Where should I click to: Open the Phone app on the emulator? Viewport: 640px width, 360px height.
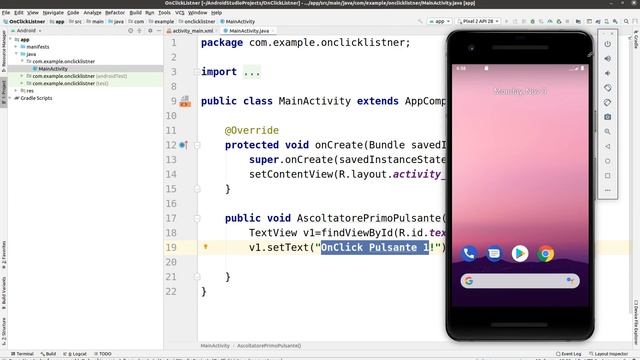point(469,253)
